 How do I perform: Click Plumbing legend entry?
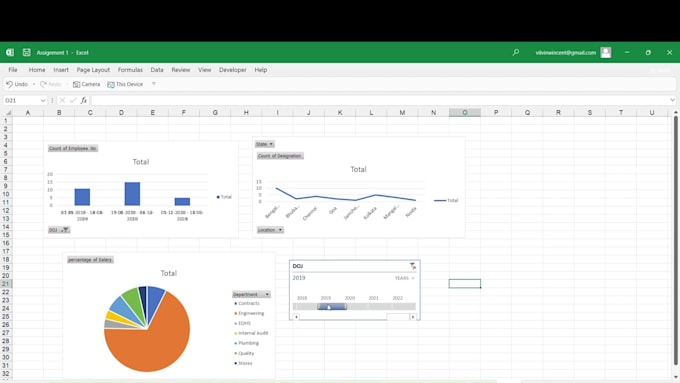(246, 343)
